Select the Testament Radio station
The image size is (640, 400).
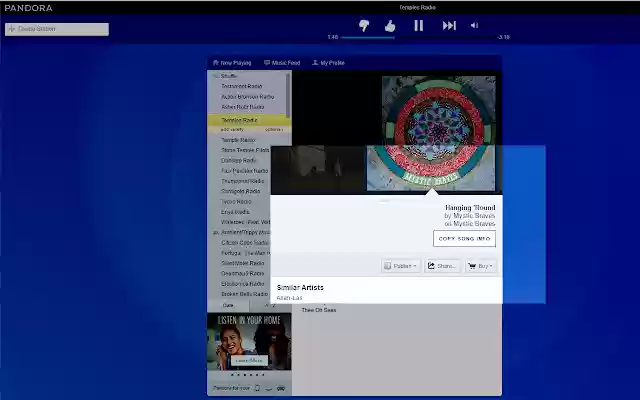tap(242, 86)
